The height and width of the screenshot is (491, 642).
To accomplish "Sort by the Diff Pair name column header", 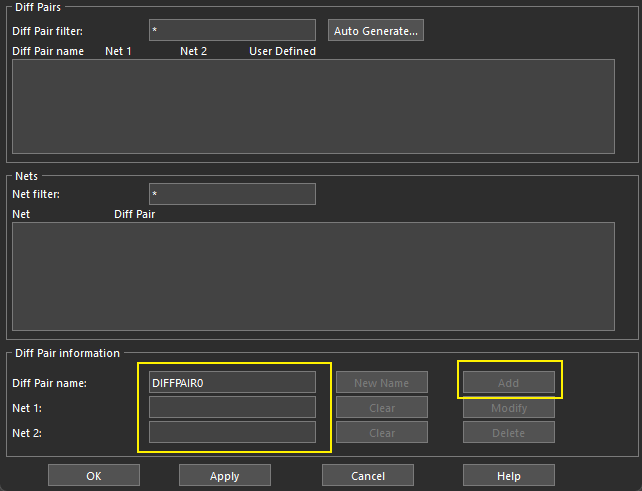I will click(x=48, y=51).
